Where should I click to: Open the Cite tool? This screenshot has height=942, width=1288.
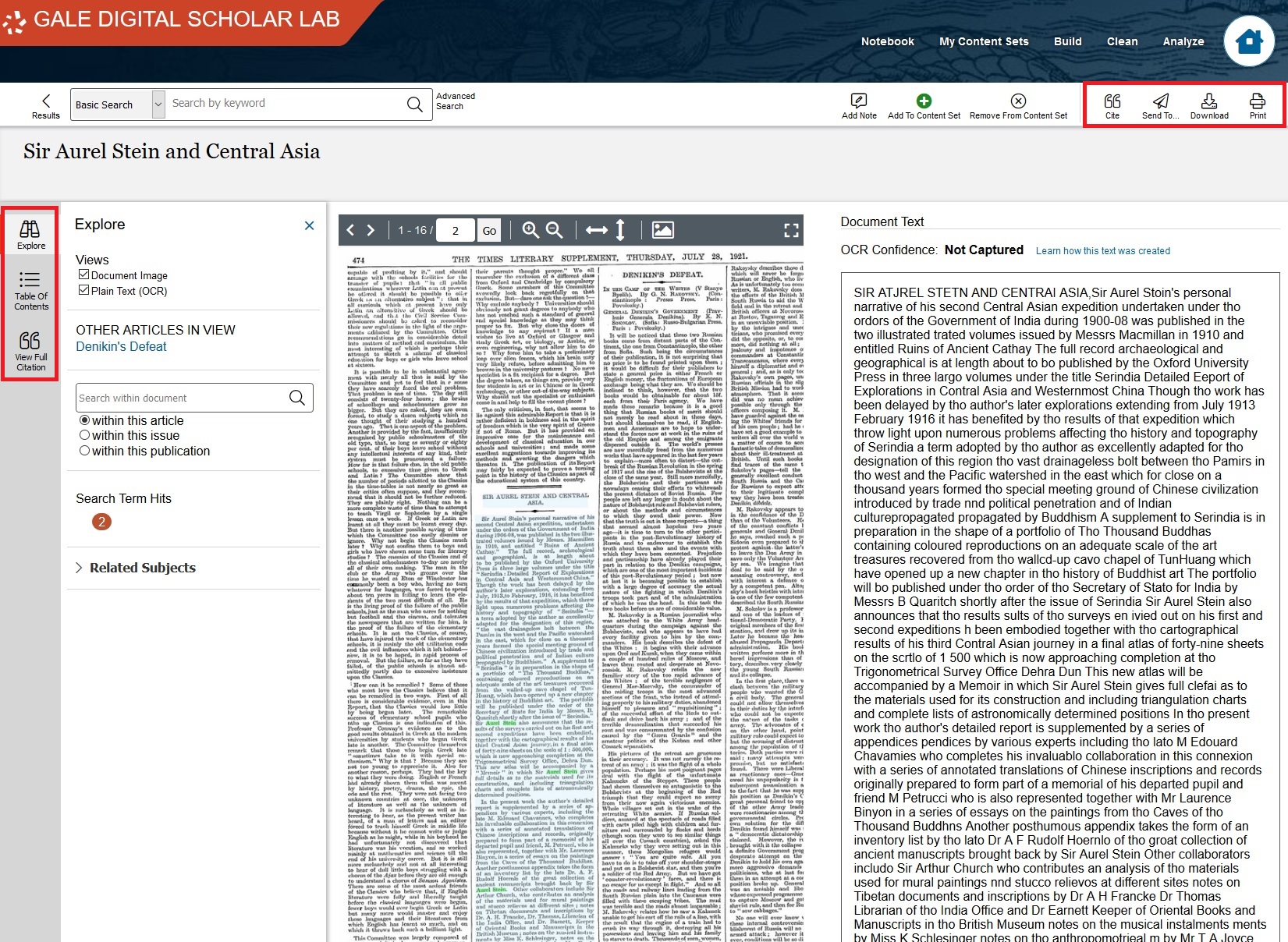point(1112,105)
